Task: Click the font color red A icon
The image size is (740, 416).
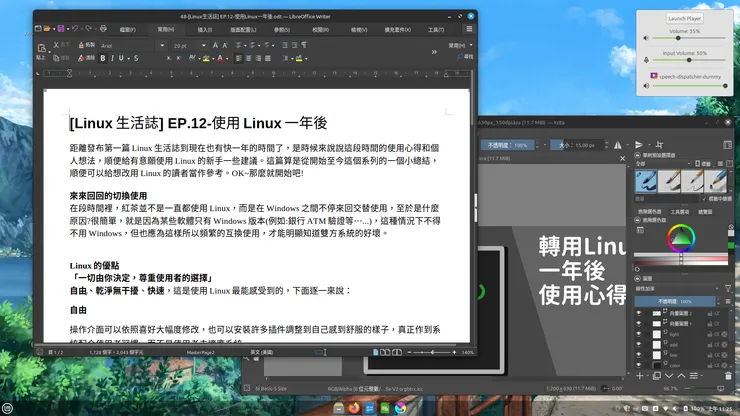Action: [x=220, y=58]
